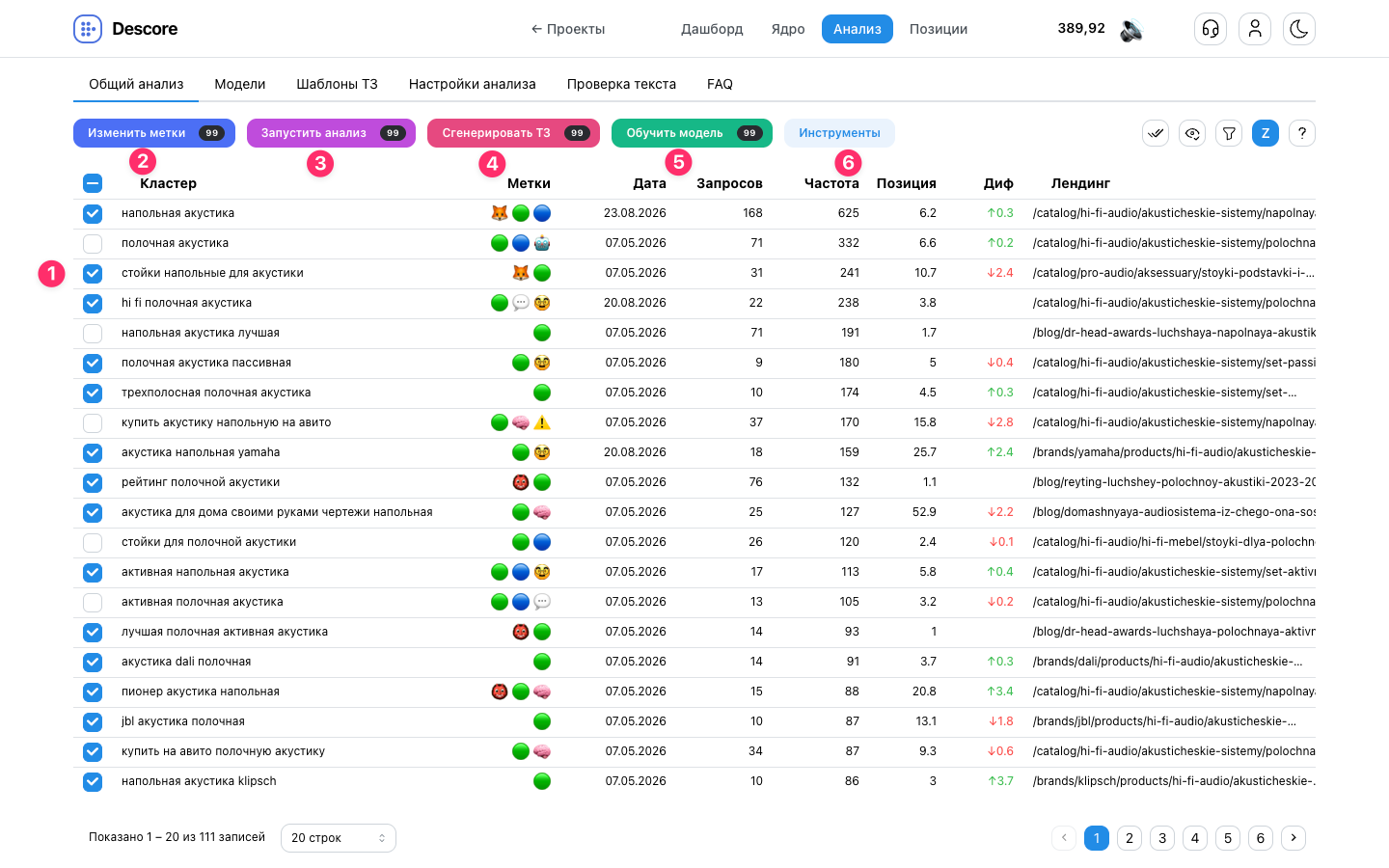Open the filter funnel icon
This screenshot has width=1389, height=868.
1229,133
